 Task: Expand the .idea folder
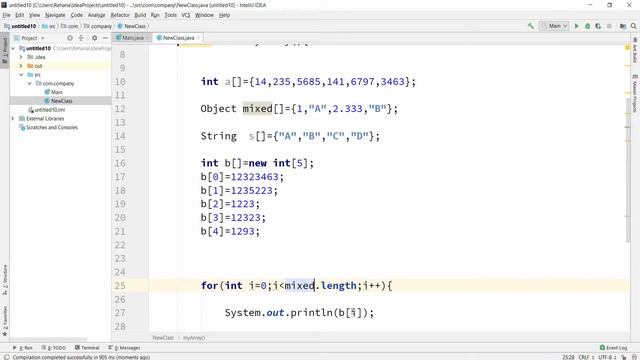pos(21,57)
